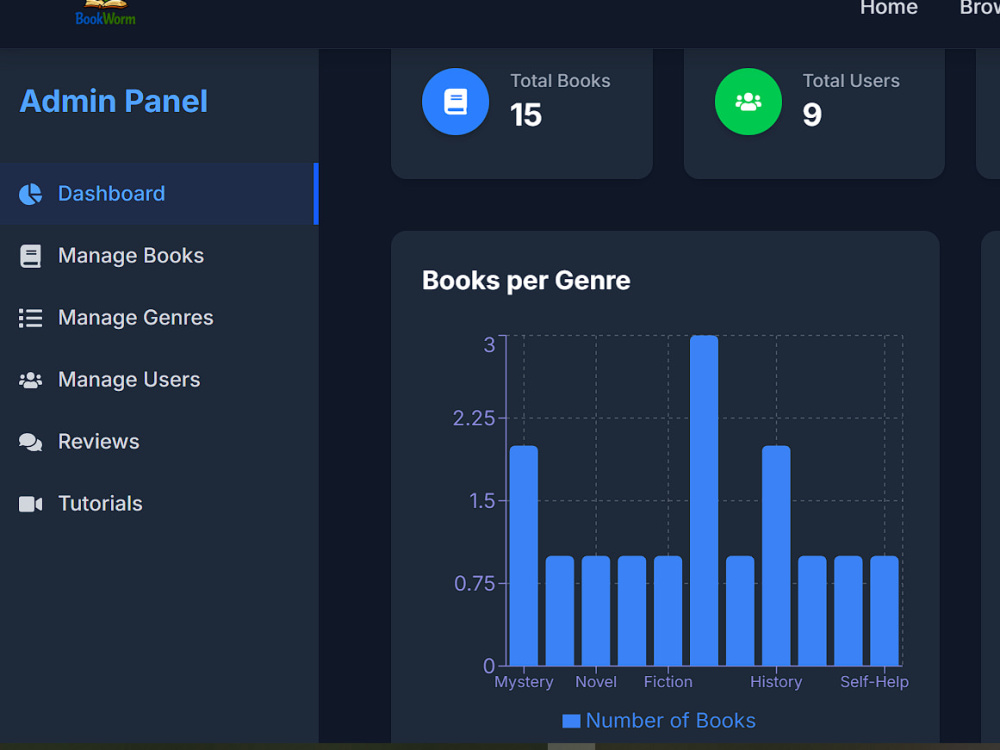Viewport: 1000px width, 750px height.
Task: Select Dashboard in the sidebar
Action: (159, 194)
